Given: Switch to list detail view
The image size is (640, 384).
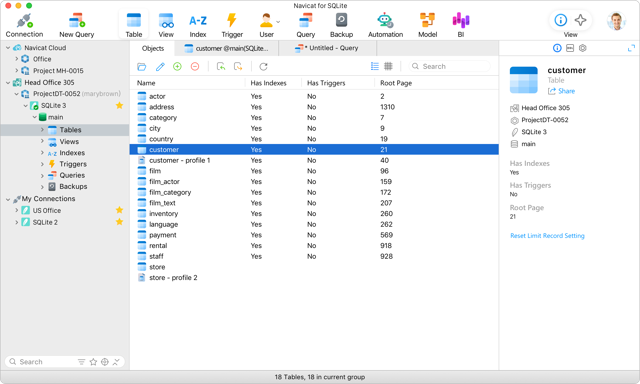Looking at the screenshot, I should pos(375,66).
